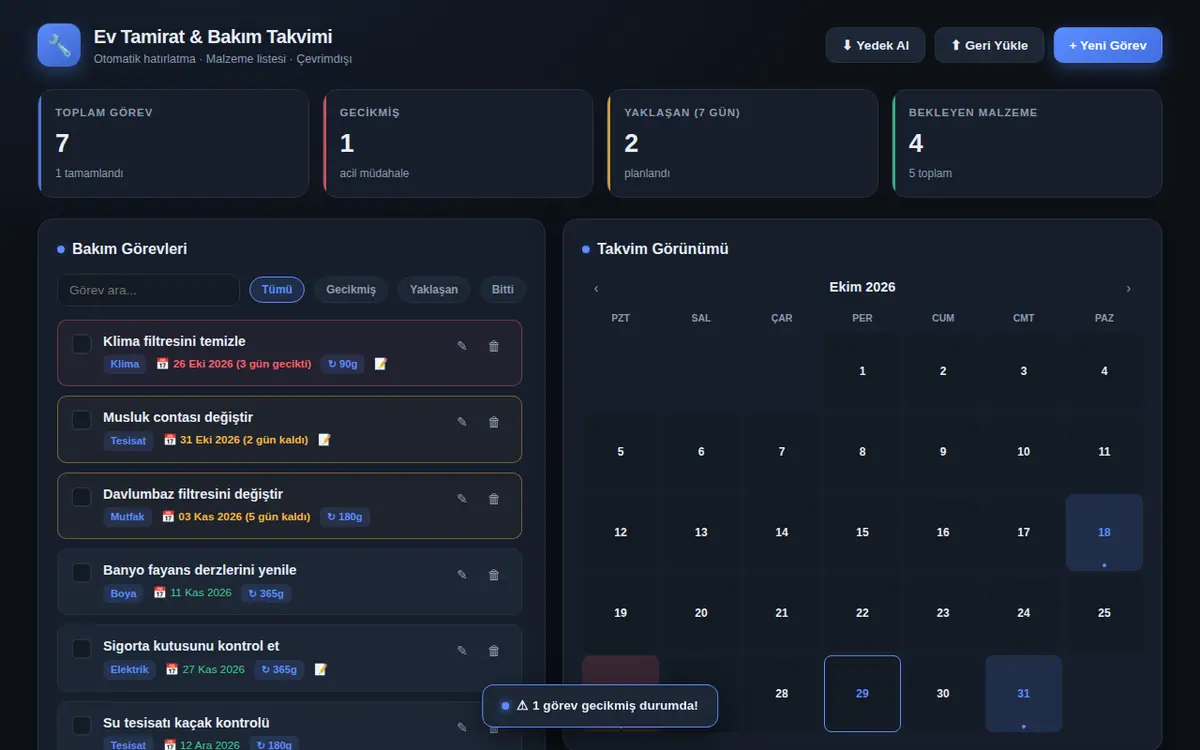Go to the previous calendar month
The image size is (1200, 750).
(x=596, y=288)
